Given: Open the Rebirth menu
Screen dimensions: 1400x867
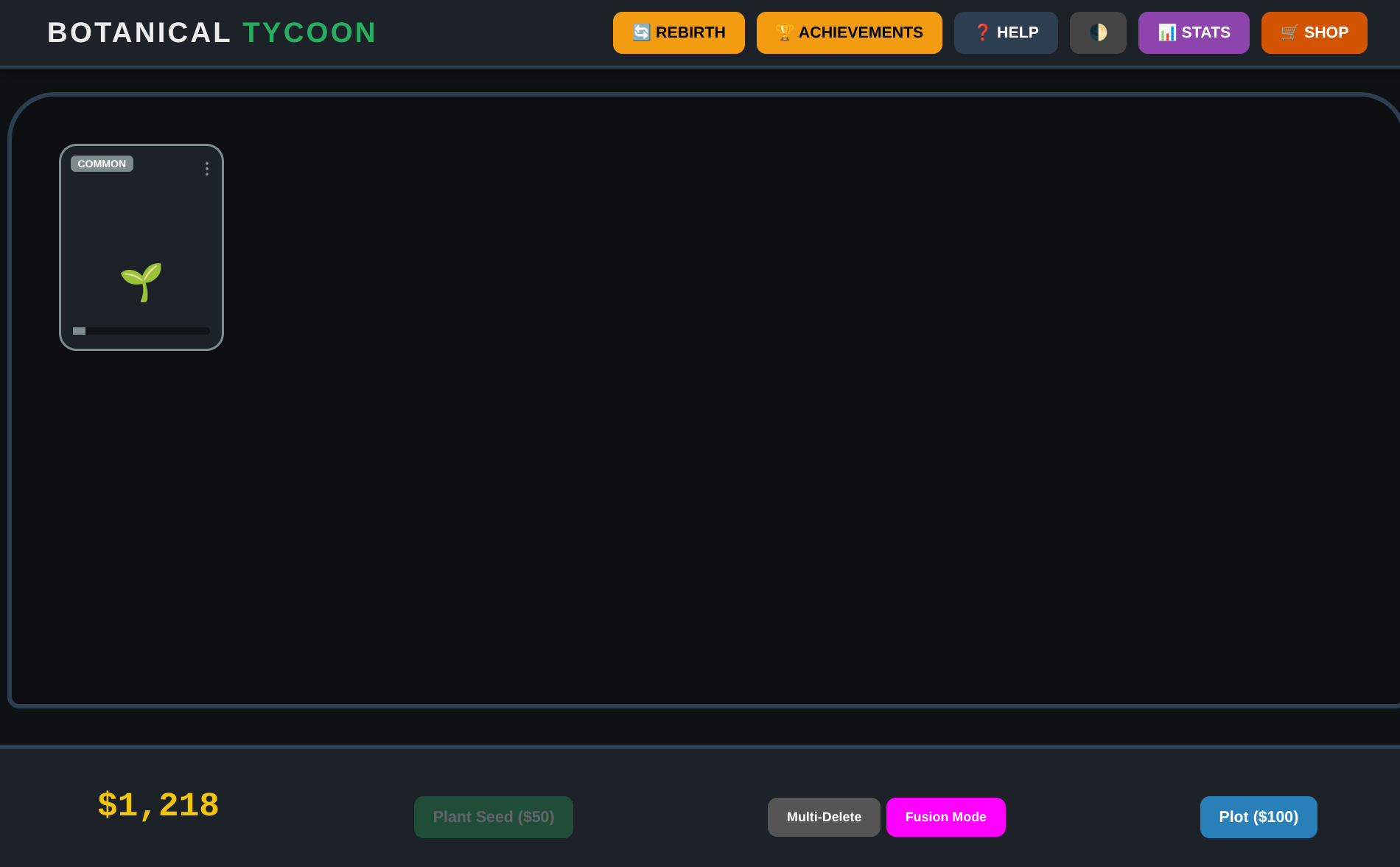Looking at the screenshot, I should coord(679,32).
